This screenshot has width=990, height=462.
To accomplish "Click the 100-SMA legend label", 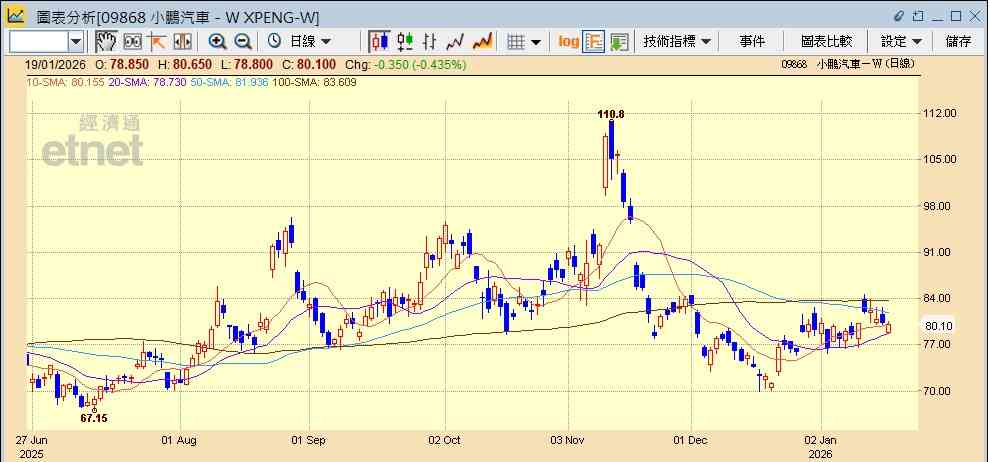I will (314, 82).
